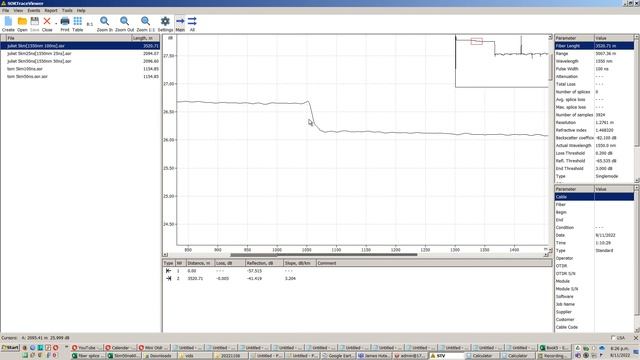Click the graph vertical scrollbar up arrow
Screen dimensions: 640x360
coord(550,37)
